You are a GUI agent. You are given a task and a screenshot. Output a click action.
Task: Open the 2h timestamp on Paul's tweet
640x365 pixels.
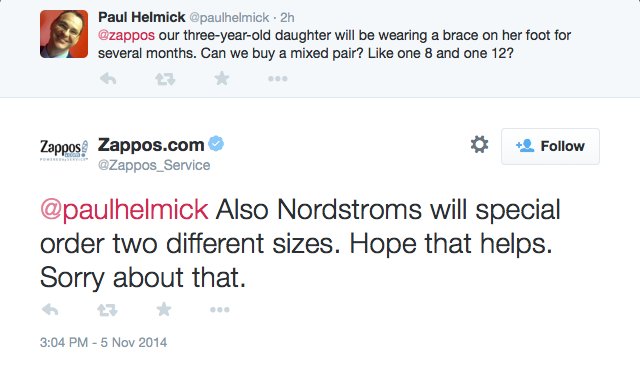pos(287,18)
